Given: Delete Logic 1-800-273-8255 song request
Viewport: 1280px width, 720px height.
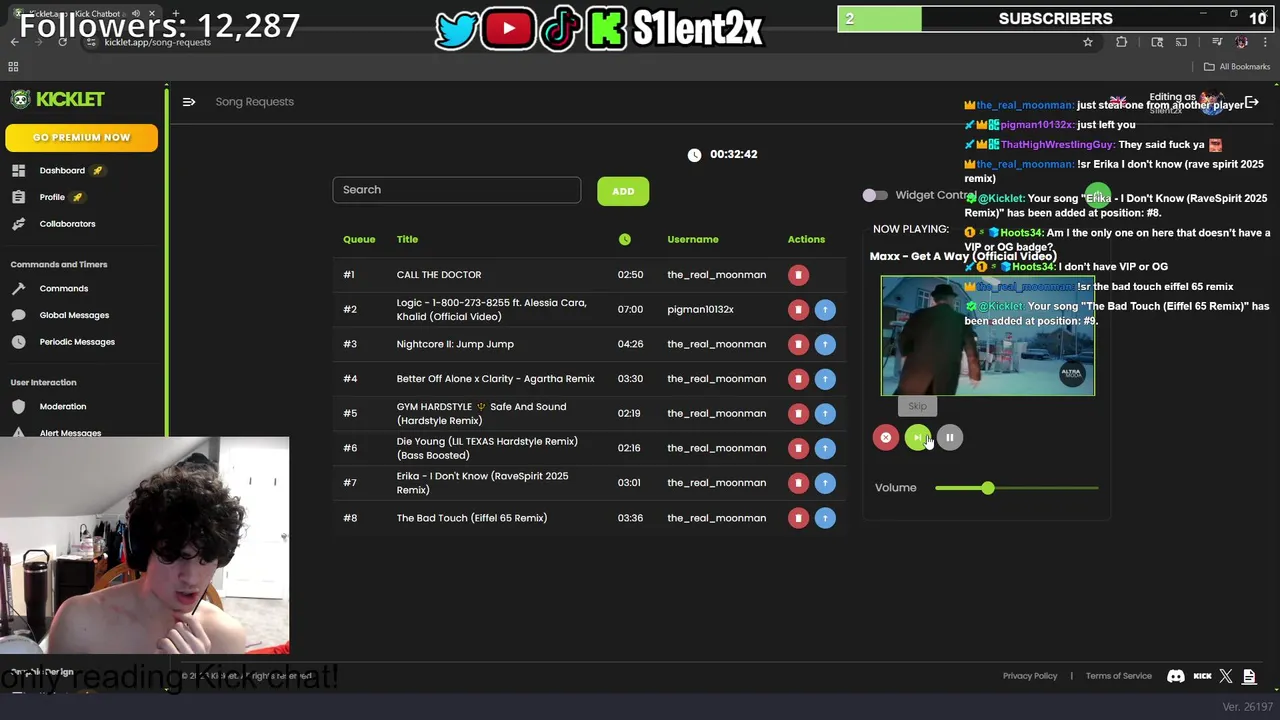Looking at the screenshot, I should coord(798,310).
